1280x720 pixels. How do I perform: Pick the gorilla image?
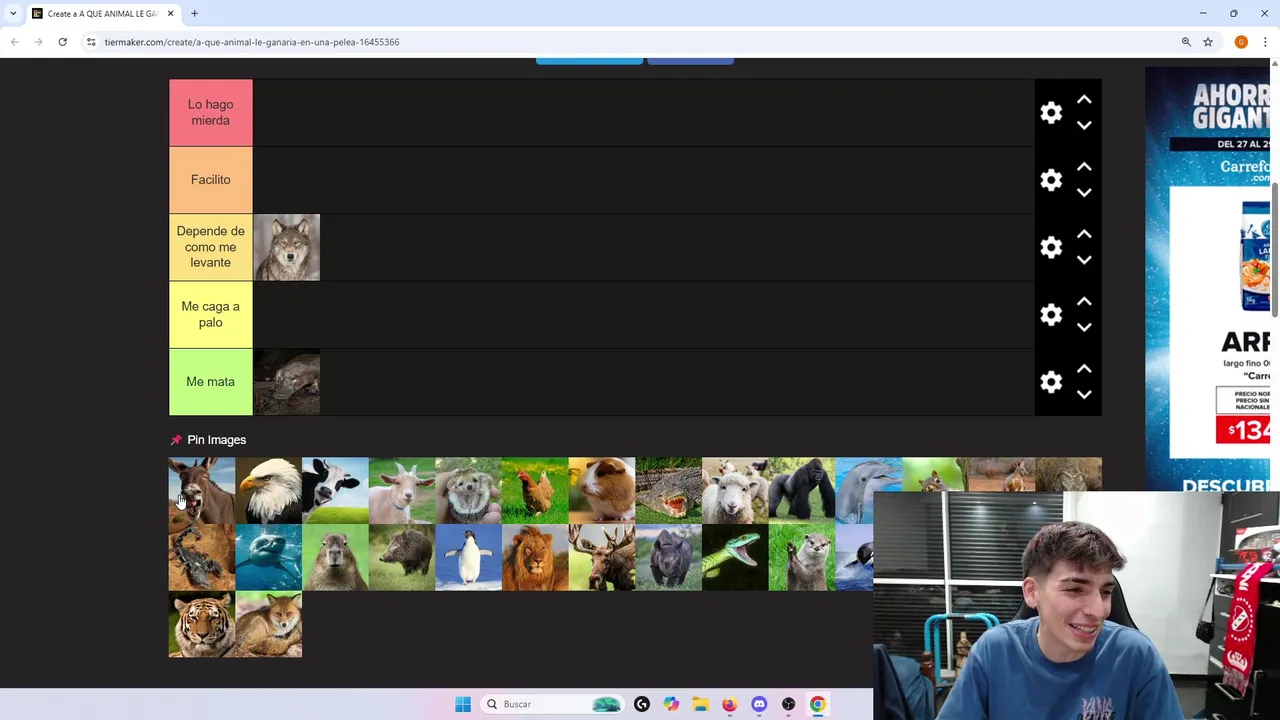point(802,491)
